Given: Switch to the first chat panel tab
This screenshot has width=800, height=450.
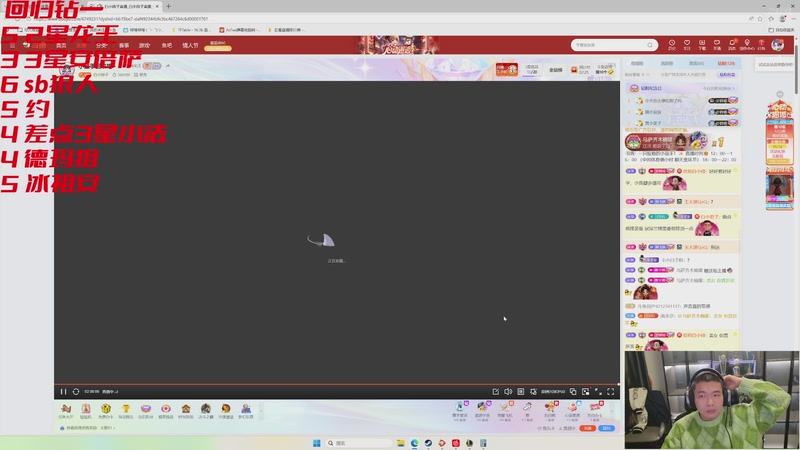Looking at the screenshot, I should [x=637, y=64].
